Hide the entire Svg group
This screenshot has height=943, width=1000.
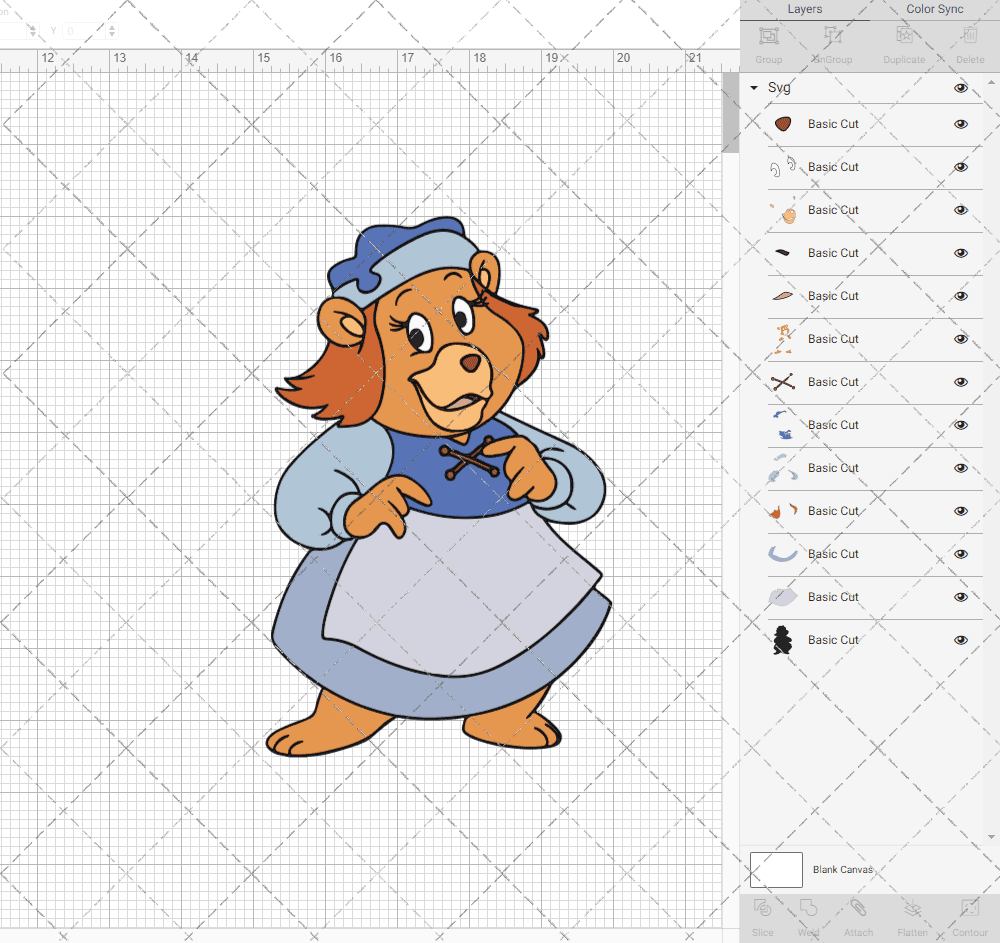[x=960, y=88]
